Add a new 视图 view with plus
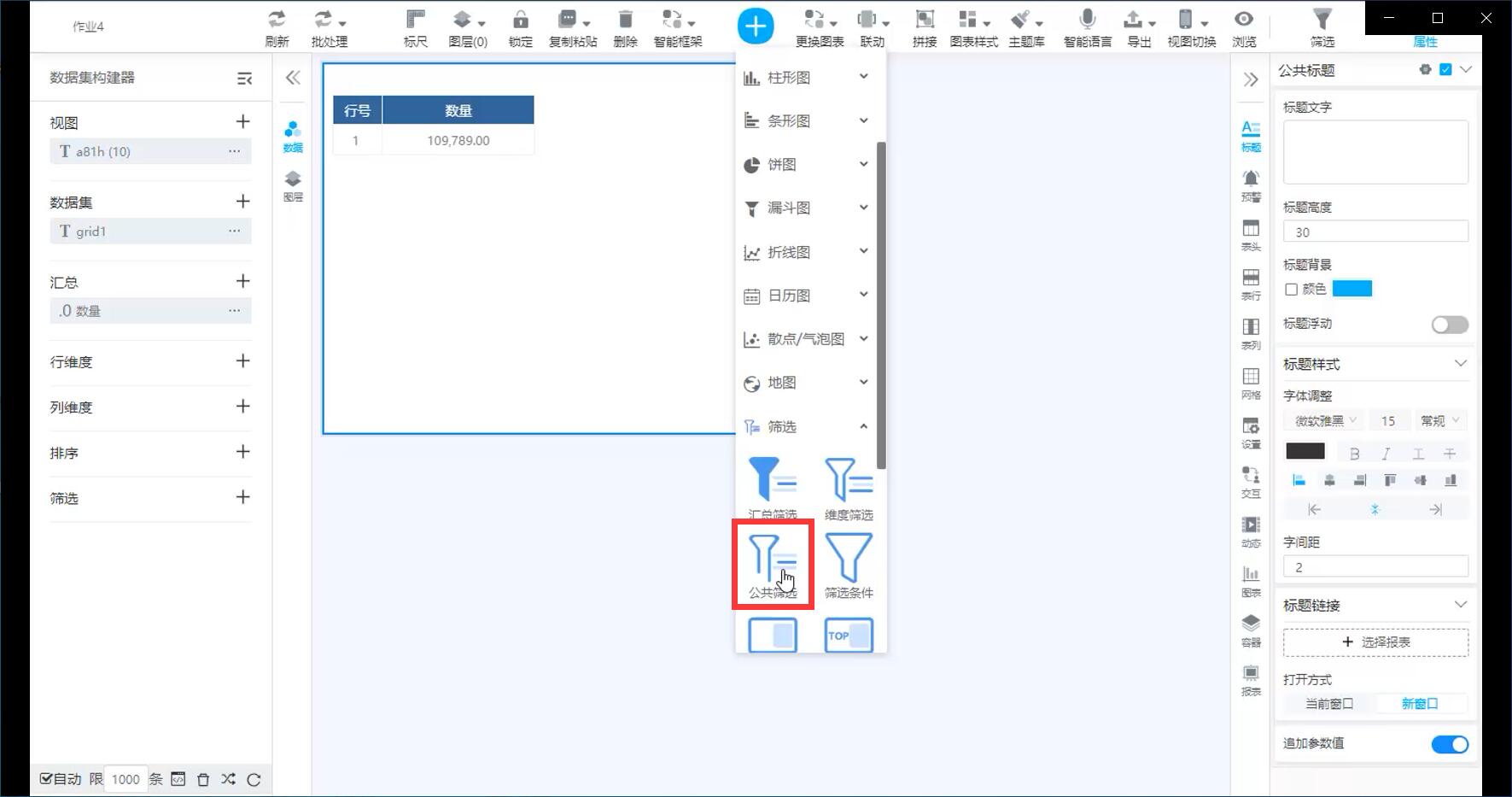Image resolution: width=1512 pixels, height=797 pixels. pyautogui.click(x=242, y=122)
